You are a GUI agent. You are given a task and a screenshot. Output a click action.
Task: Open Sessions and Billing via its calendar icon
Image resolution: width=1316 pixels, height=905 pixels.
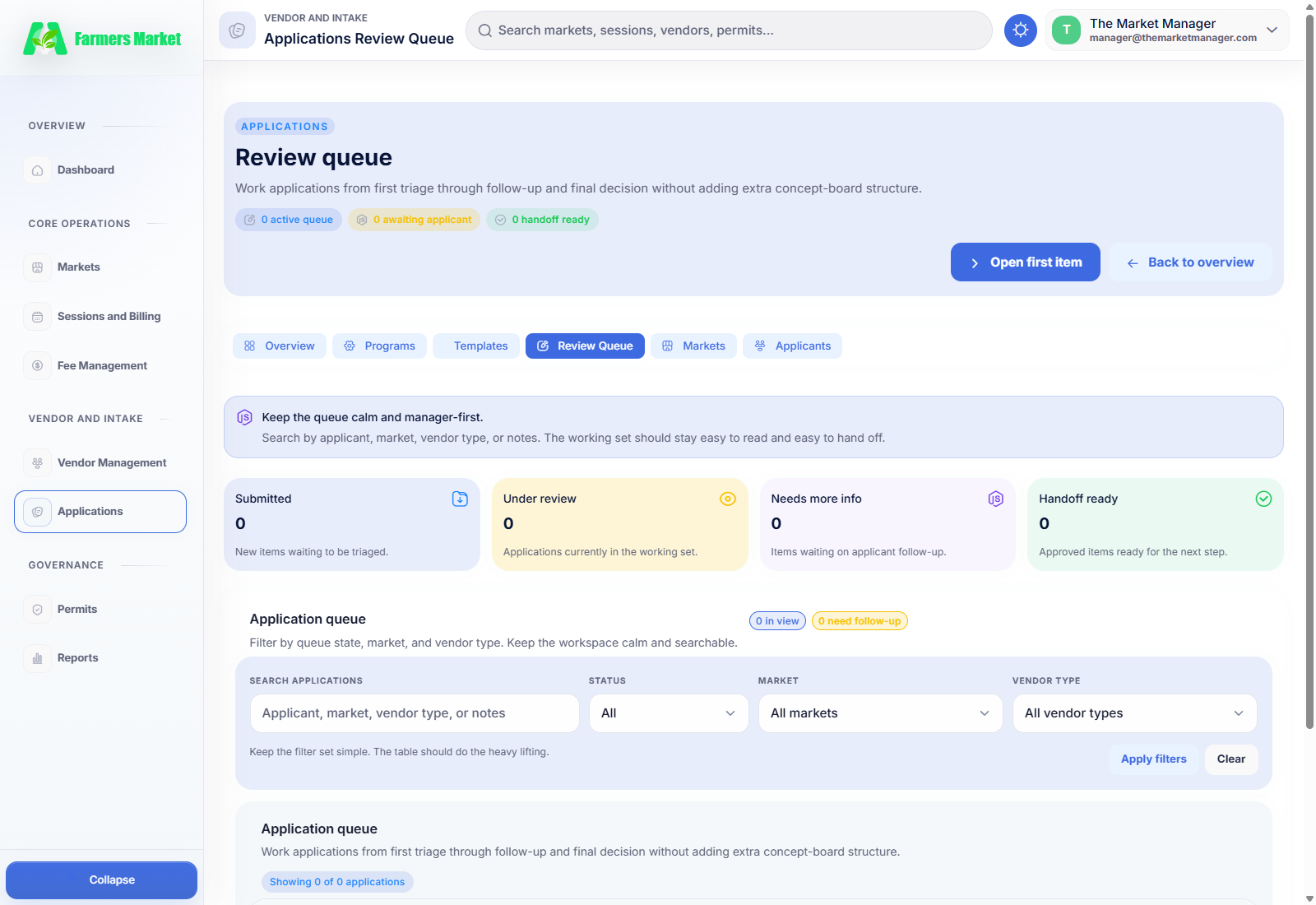(37, 316)
